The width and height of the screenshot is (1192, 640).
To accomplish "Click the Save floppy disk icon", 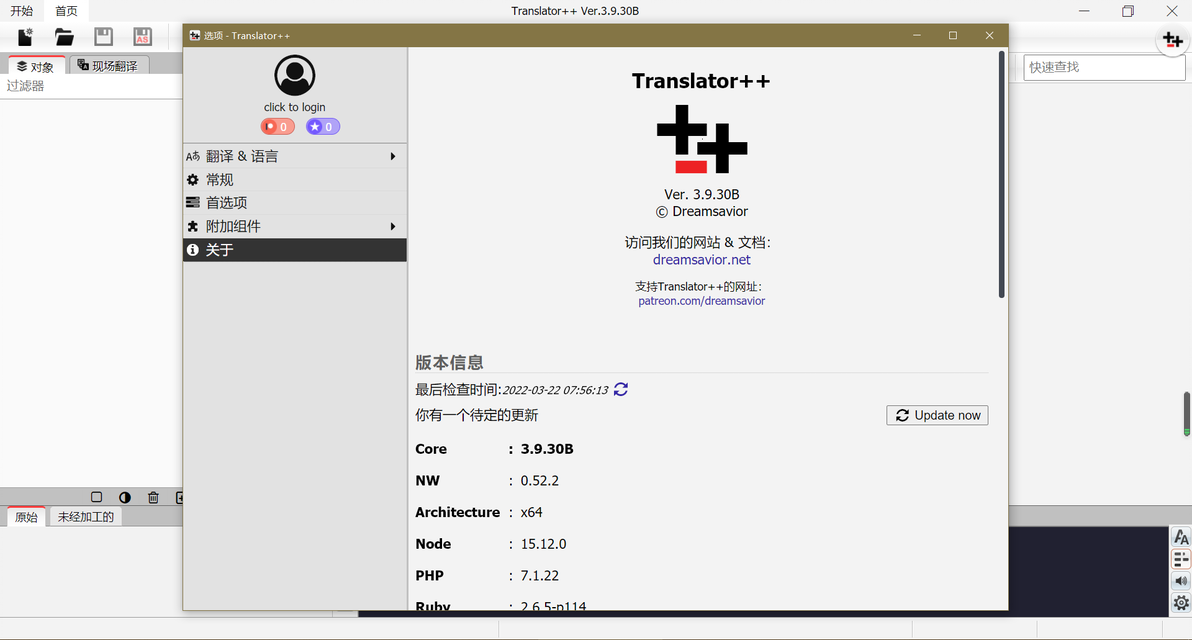I will [103, 36].
